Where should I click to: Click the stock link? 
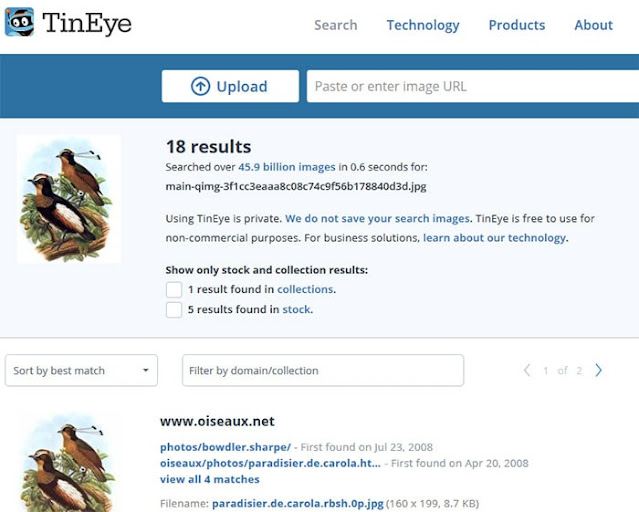pos(296,309)
